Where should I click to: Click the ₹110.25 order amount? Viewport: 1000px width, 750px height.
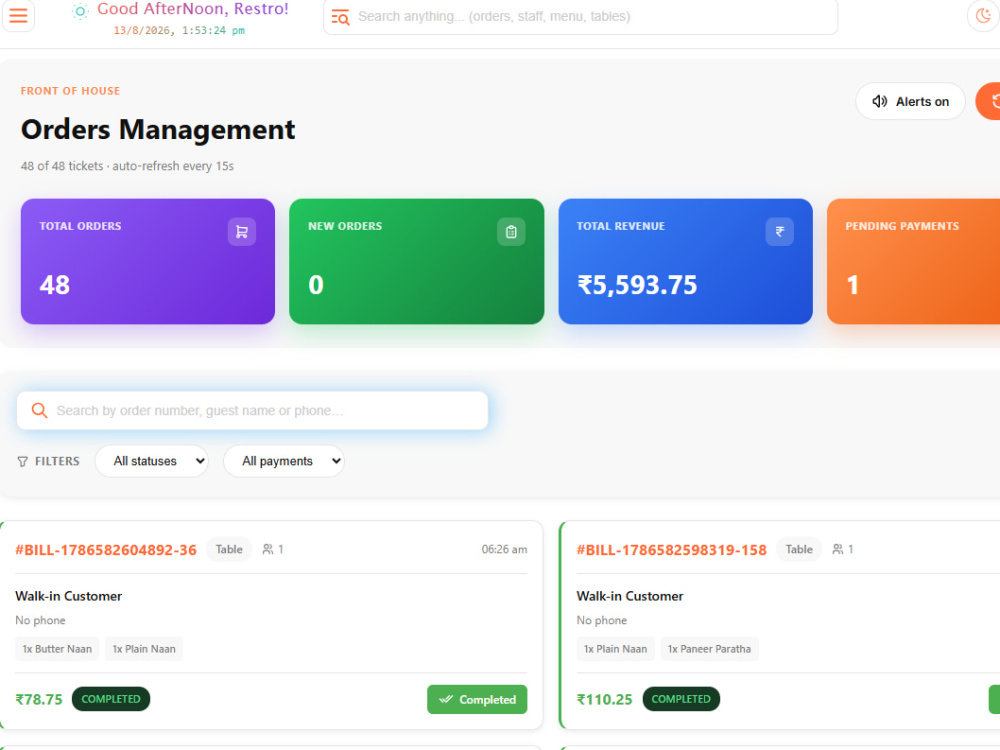coord(604,700)
